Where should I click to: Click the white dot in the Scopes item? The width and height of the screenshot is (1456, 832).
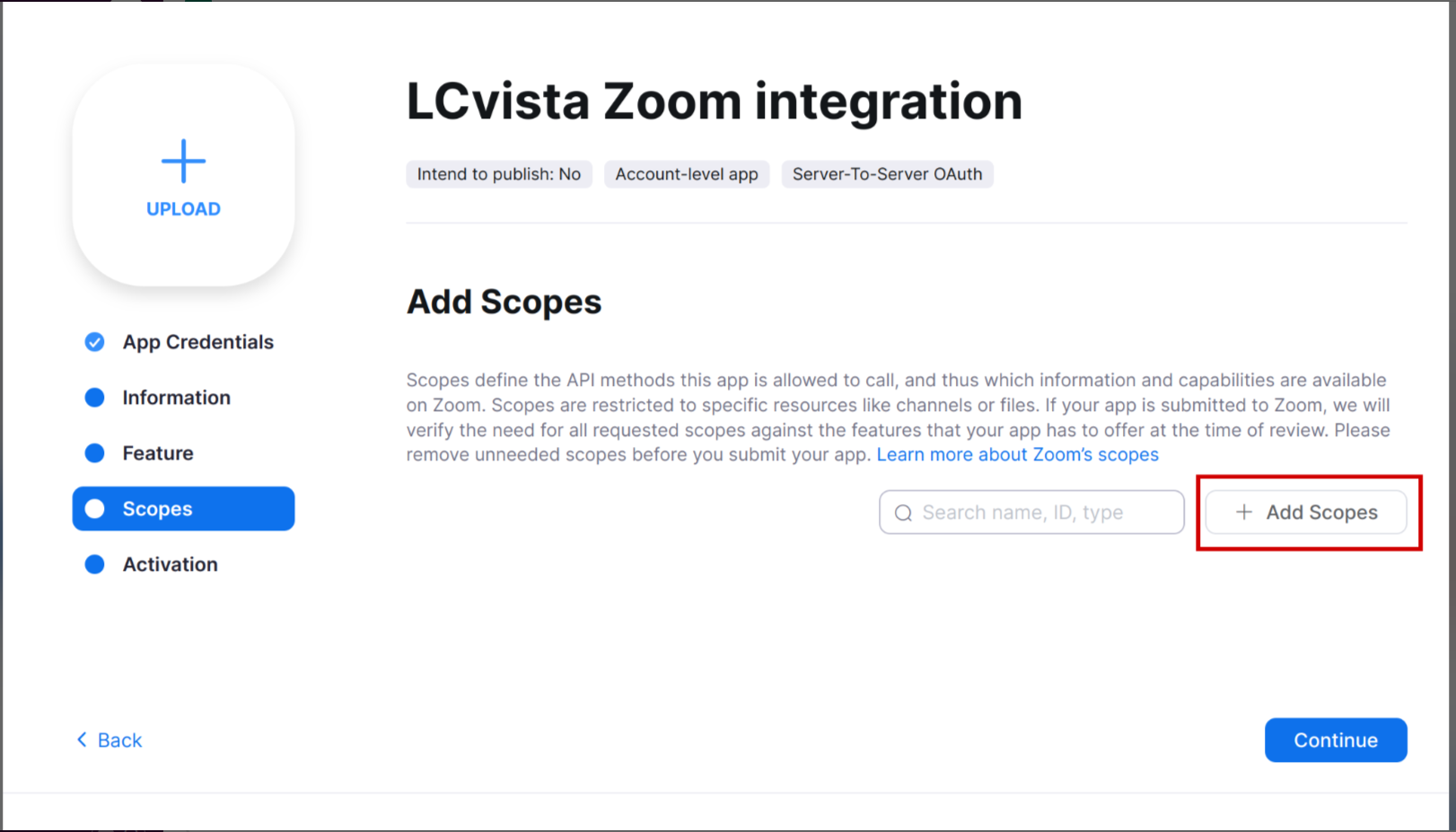(94, 509)
